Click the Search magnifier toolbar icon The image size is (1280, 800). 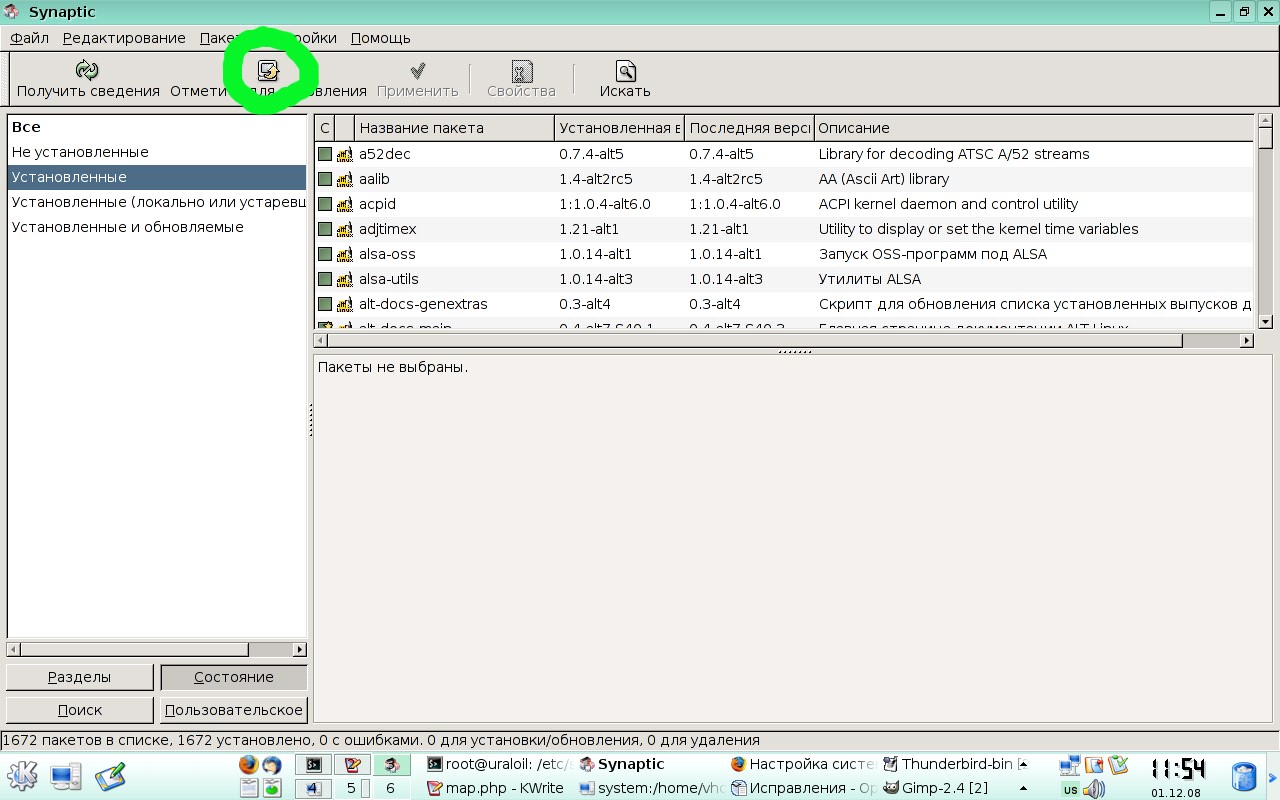pos(625,70)
